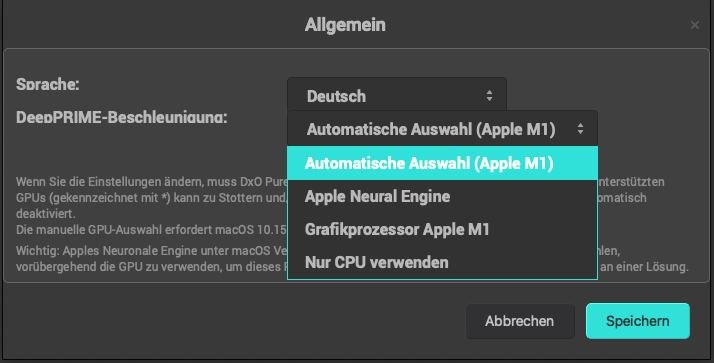
Task: Click the 'Wenn Sie die Einstellungen ändern' info text
Action: tap(152, 182)
